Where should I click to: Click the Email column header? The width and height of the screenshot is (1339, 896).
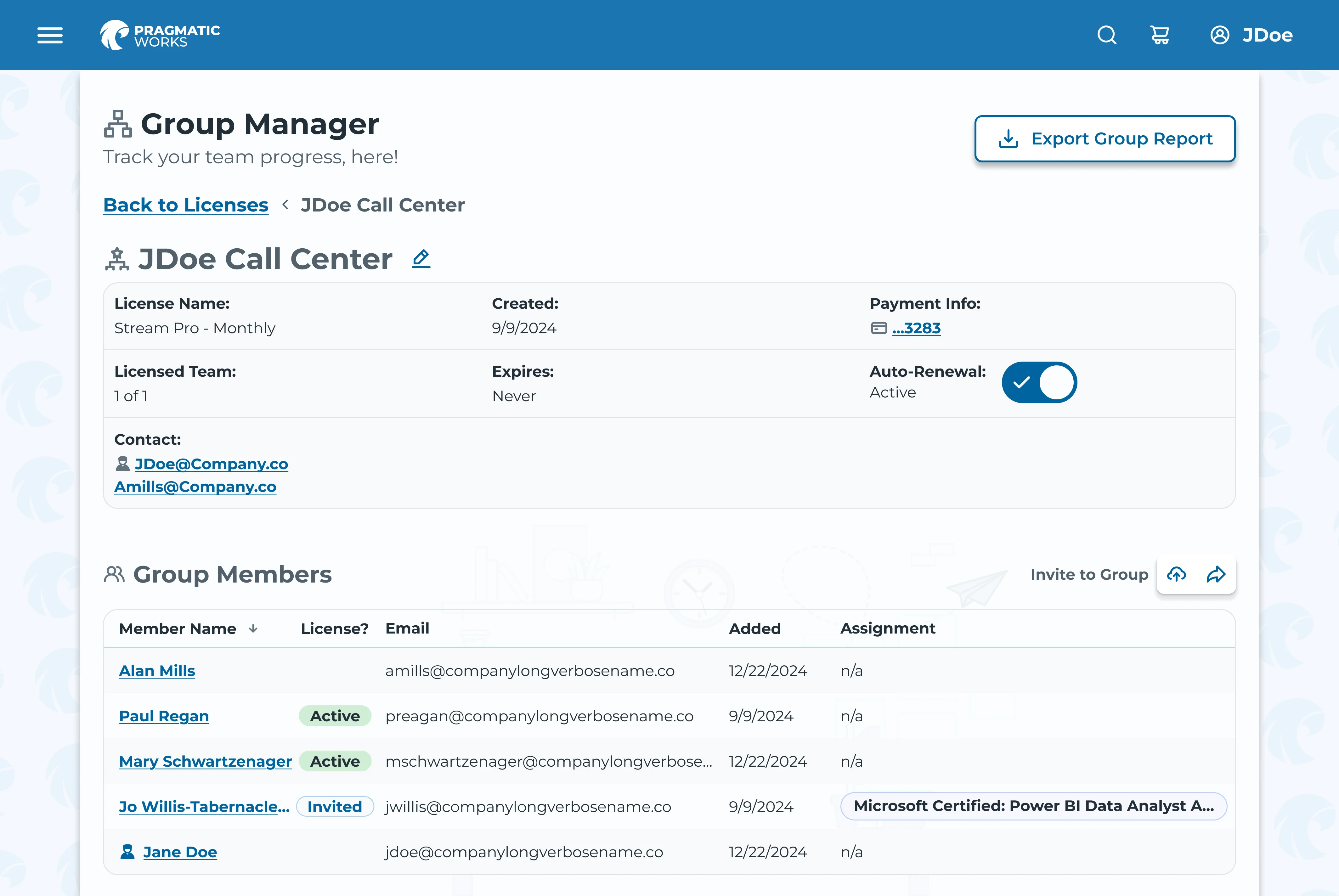[x=407, y=628]
